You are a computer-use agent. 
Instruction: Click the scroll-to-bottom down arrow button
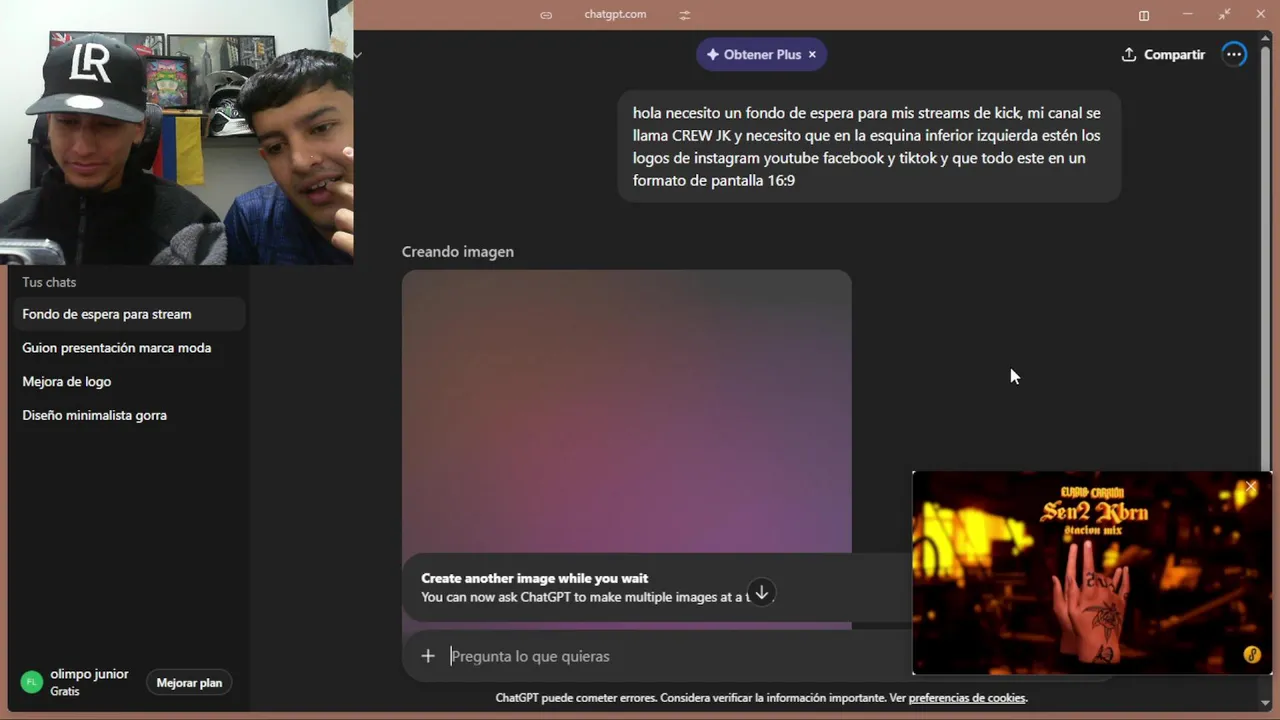pos(761,593)
